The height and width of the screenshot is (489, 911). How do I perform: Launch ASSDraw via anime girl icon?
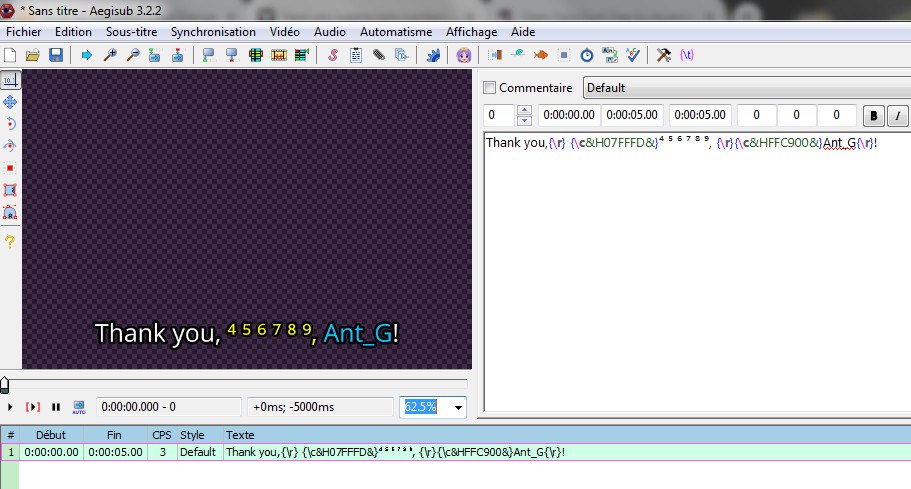tap(464, 55)
